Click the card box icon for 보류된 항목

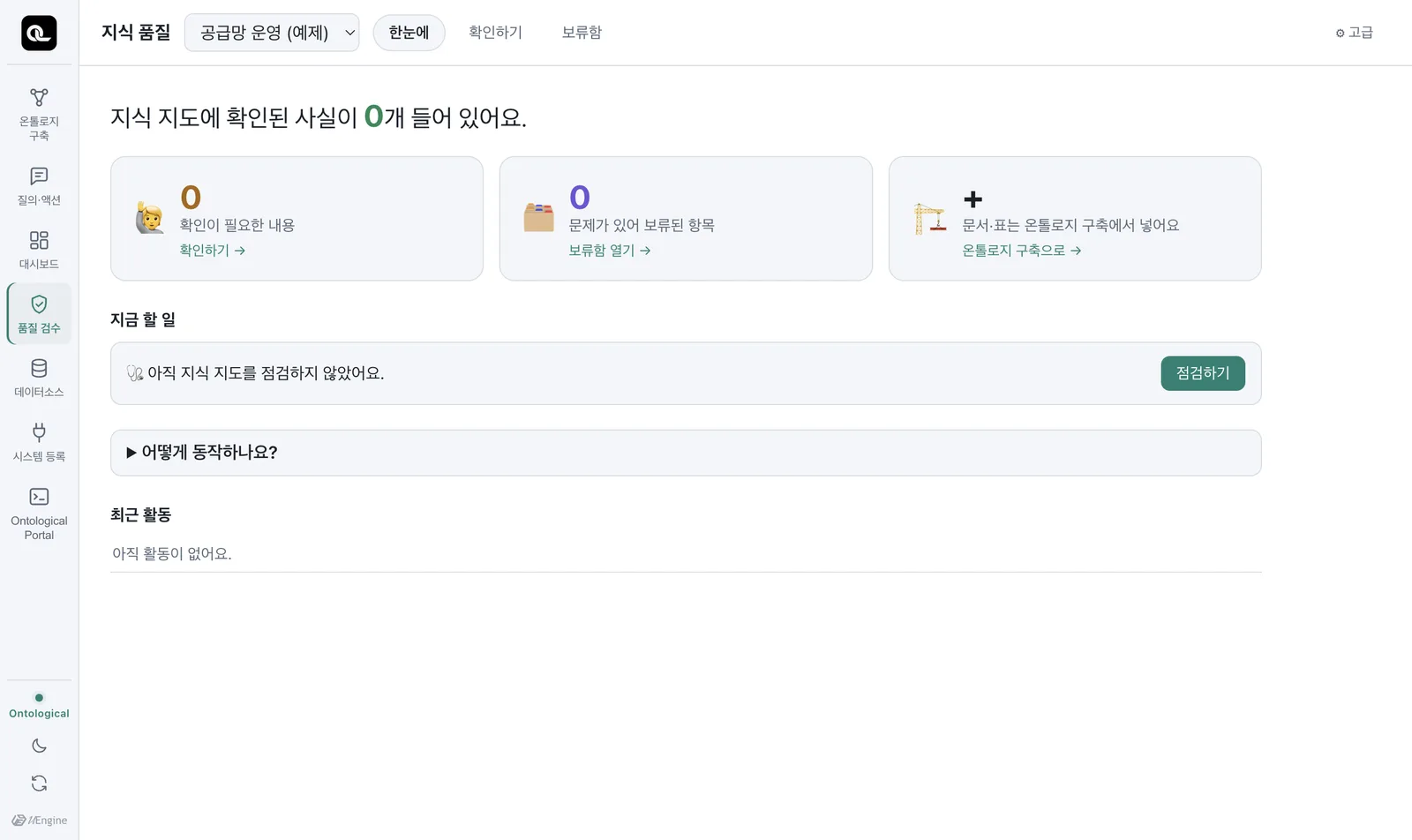coord(538,218)
